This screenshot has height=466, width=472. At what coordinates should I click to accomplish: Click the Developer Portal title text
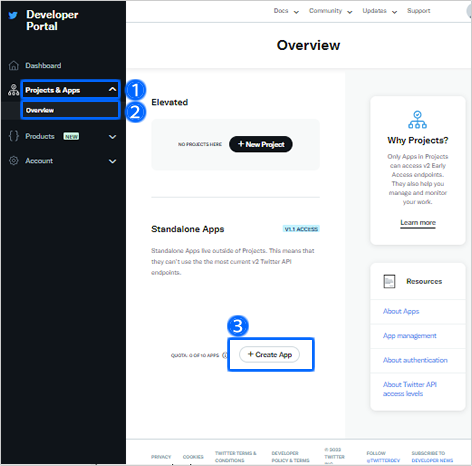[x=52, y=20]
